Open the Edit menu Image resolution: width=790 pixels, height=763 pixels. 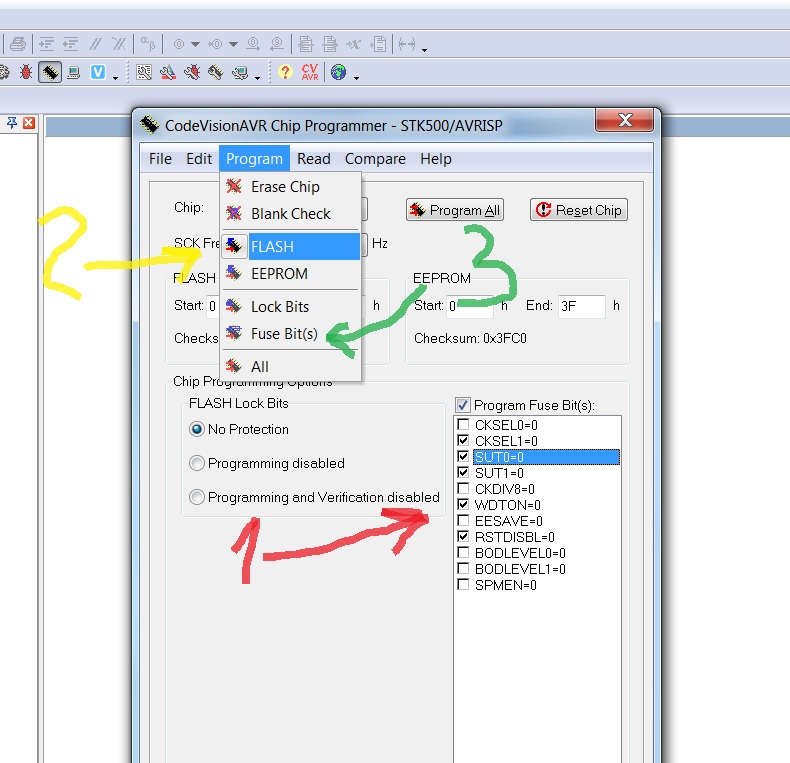pyautogui.click(x=199, y=159)
